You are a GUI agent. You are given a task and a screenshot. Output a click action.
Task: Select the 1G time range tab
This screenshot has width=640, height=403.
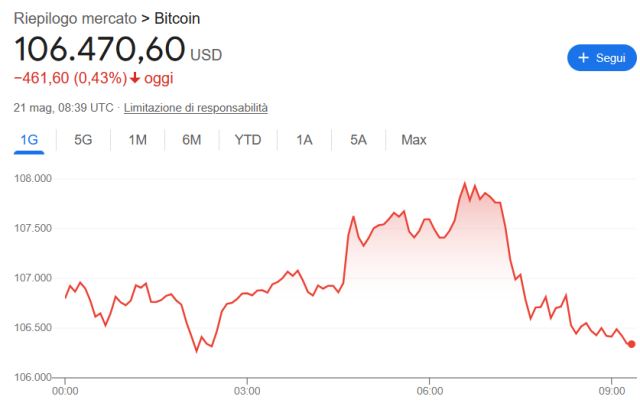29,140
